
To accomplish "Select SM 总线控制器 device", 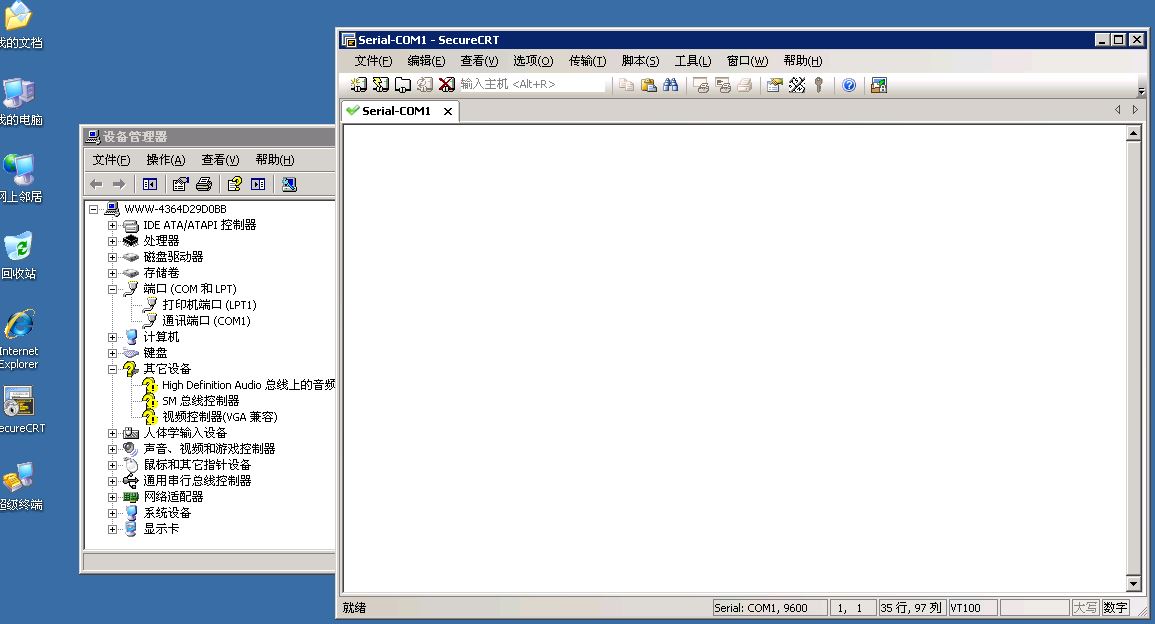I will coord(200,401).
